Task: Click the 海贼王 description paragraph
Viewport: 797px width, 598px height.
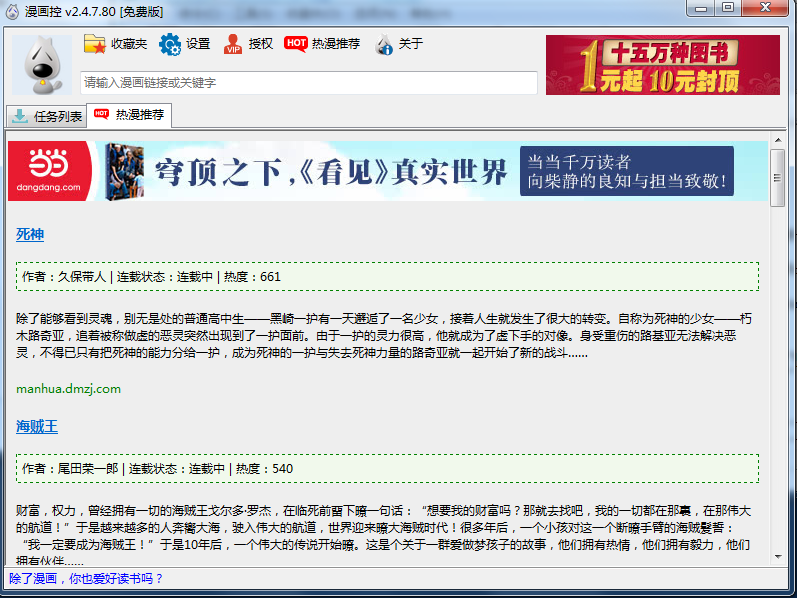Action: click(384, 535)
